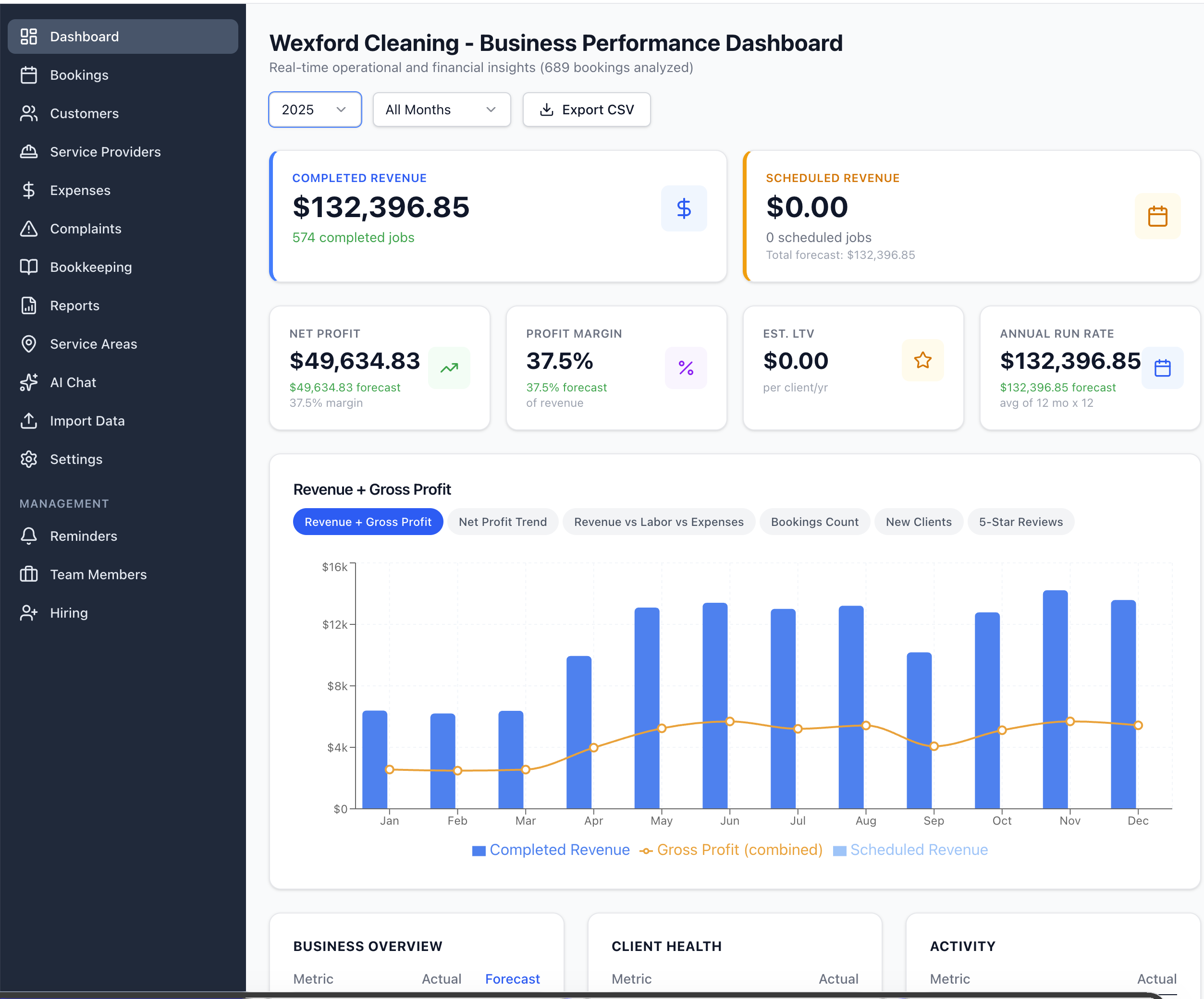Click the Export CSV button
This screenshot has height=999, width=1204.
click(586, 110)
